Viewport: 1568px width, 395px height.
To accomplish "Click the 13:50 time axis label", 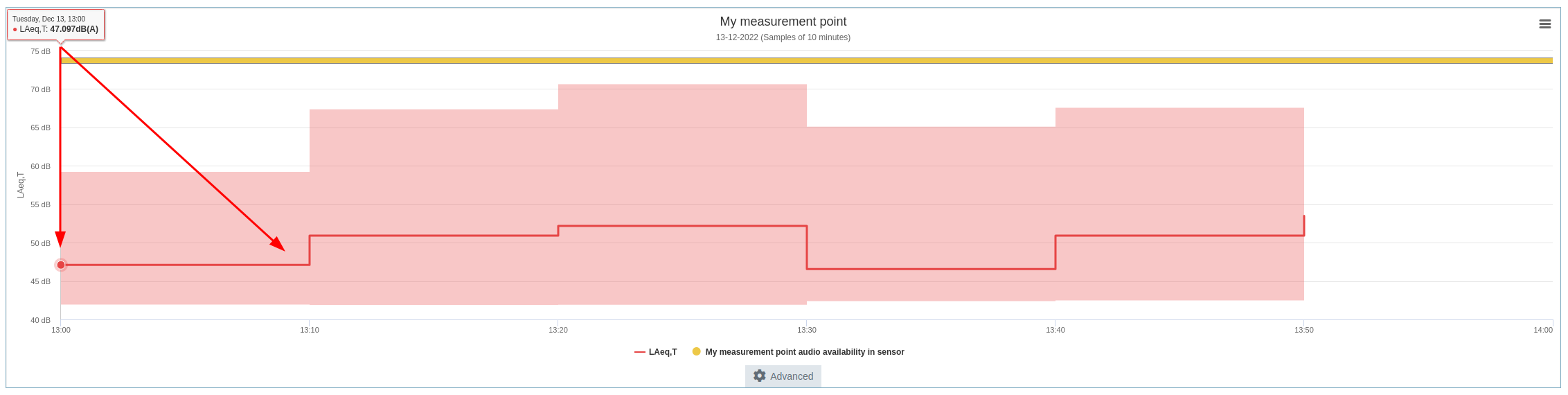I will pos(1303,330).
